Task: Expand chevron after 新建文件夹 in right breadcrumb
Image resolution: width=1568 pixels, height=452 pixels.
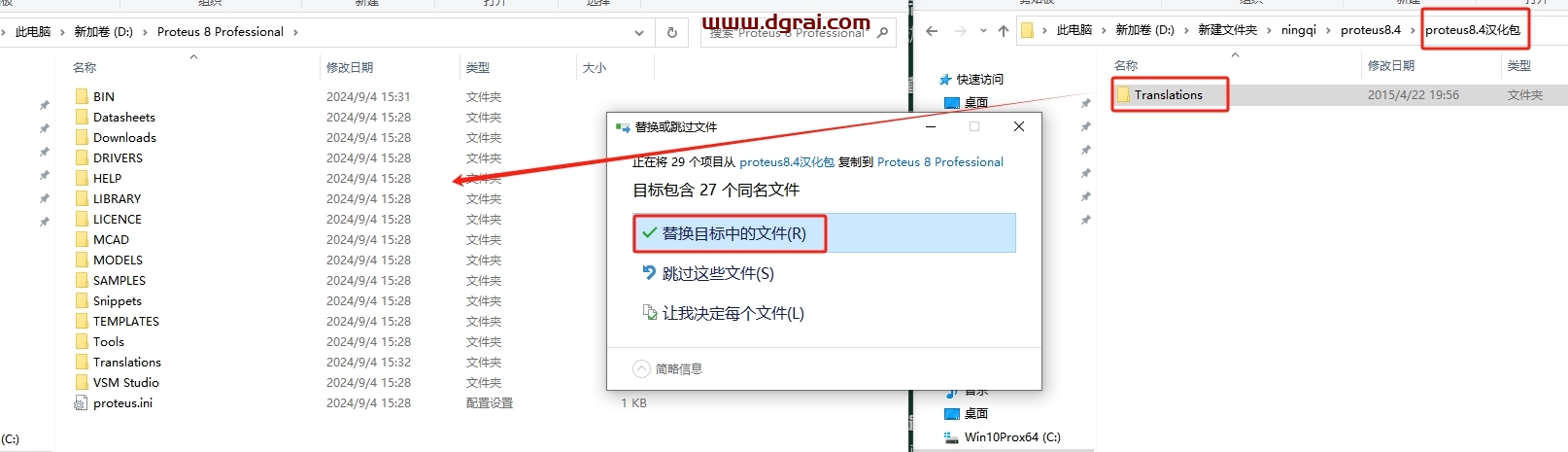Action: (x=1269, y=30)
